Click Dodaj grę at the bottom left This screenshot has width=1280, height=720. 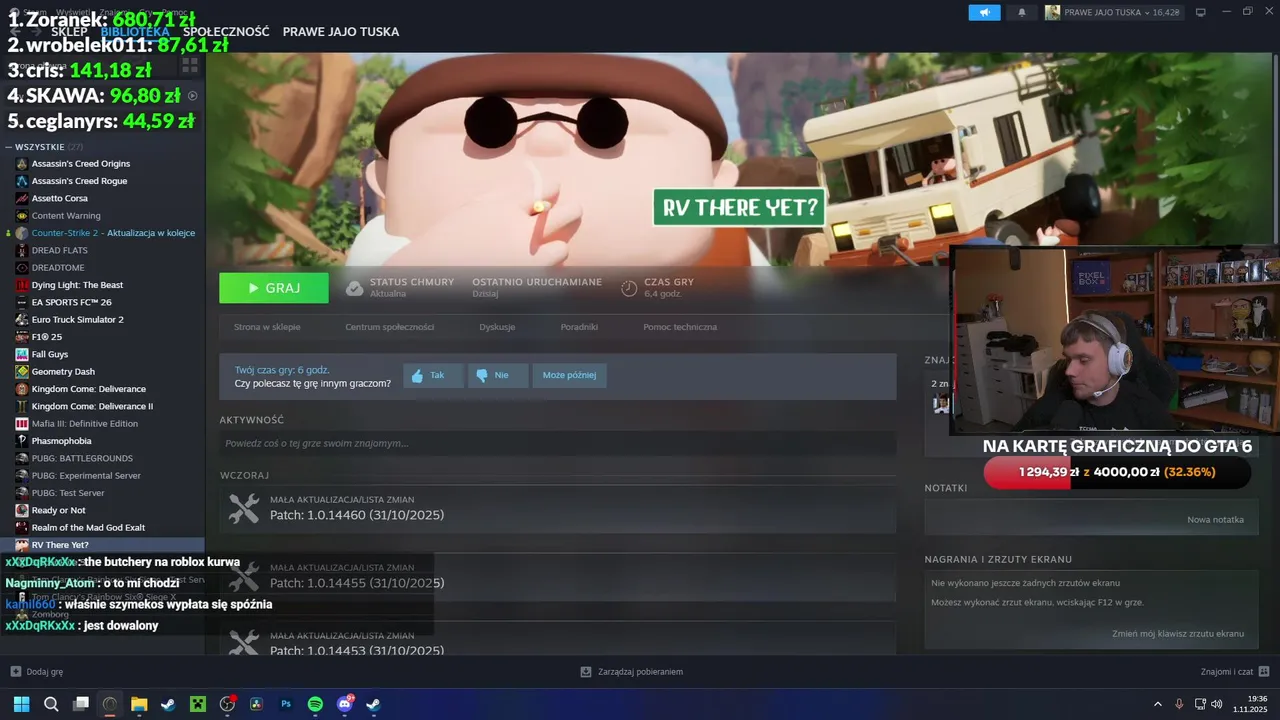[36, 672]
